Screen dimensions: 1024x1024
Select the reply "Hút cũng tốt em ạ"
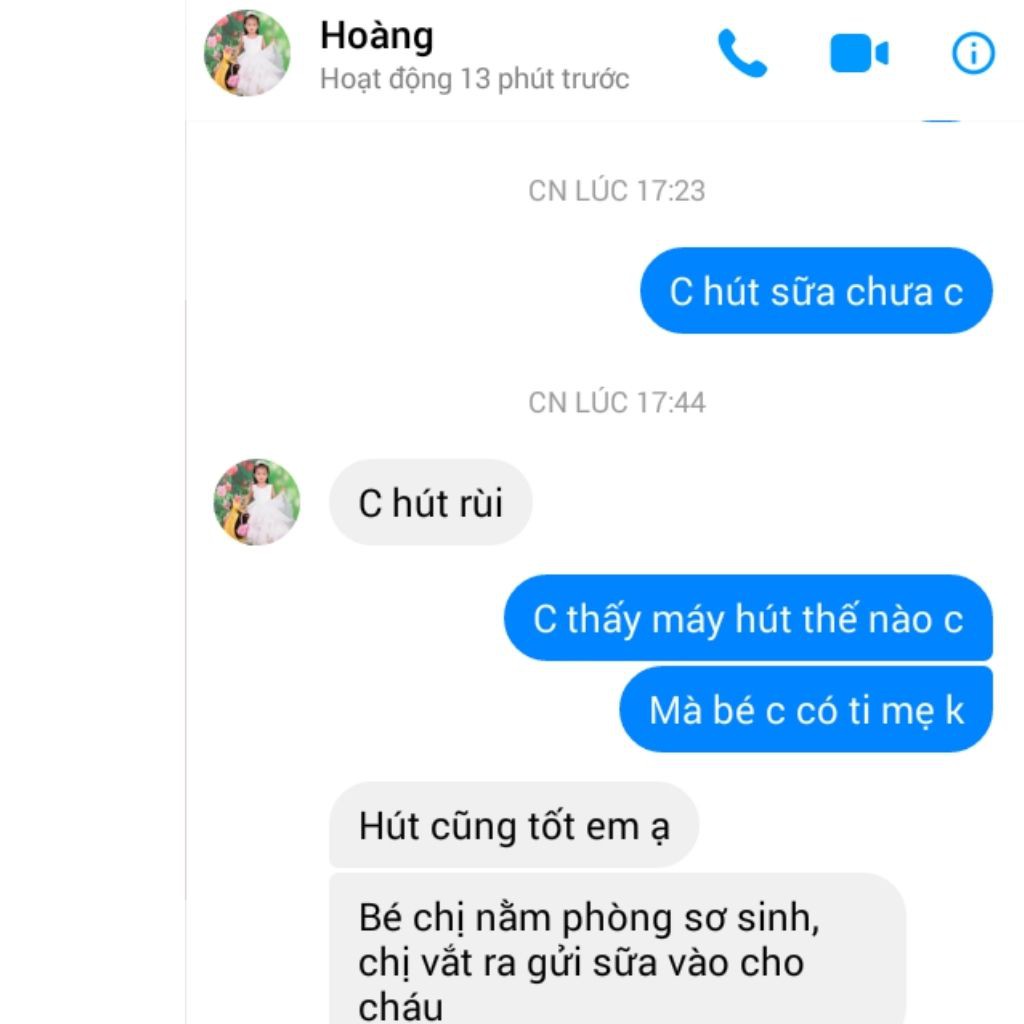[514, 825]
